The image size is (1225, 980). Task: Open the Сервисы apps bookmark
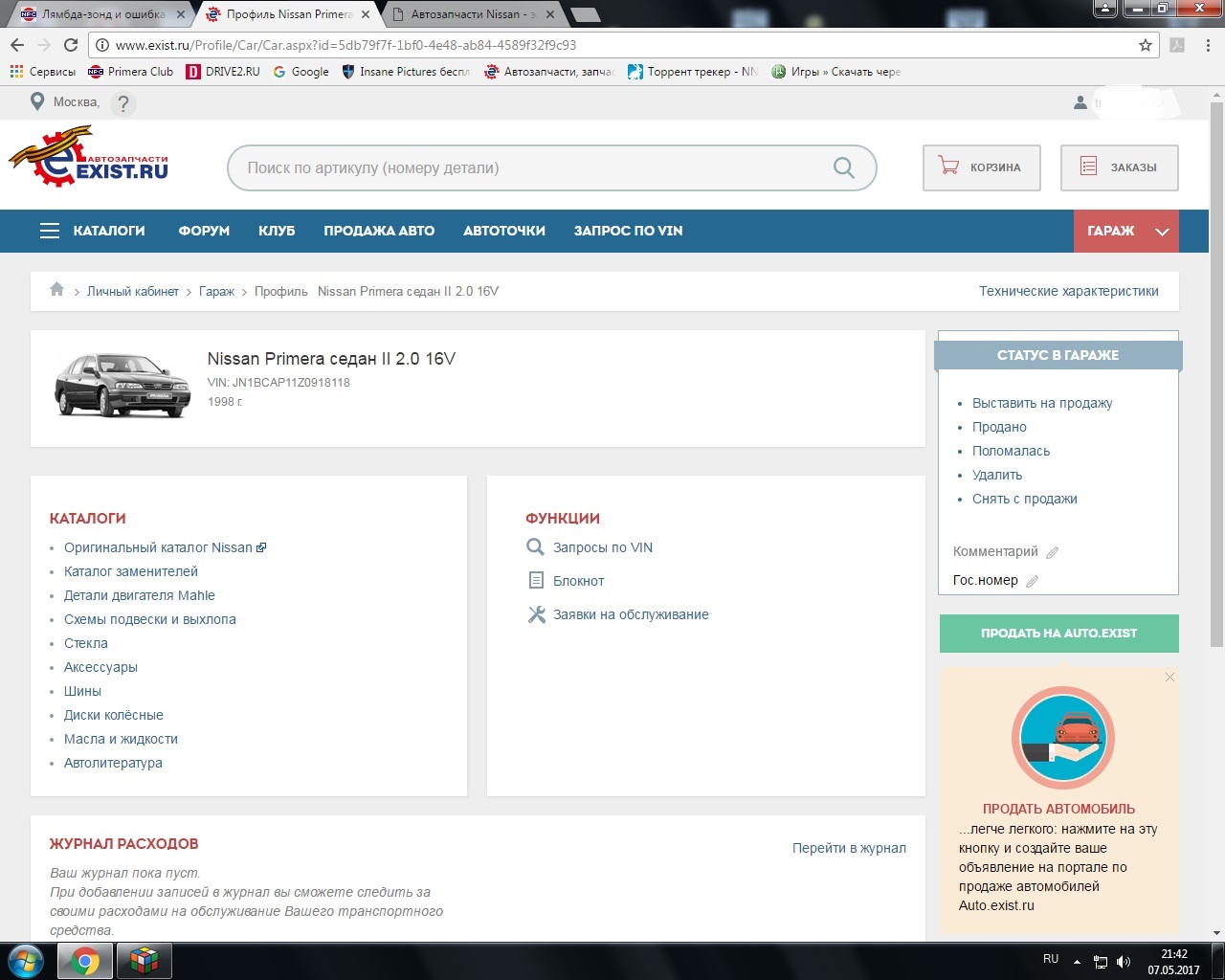pos(42,72)
